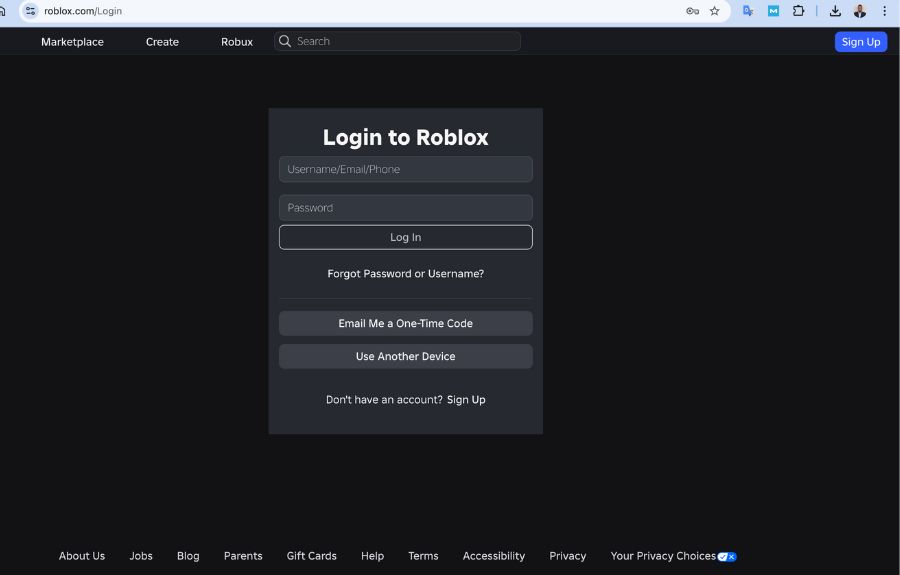900x575 pixels.
Task: Focus the Password field
Action: click(x=405, y=208)
